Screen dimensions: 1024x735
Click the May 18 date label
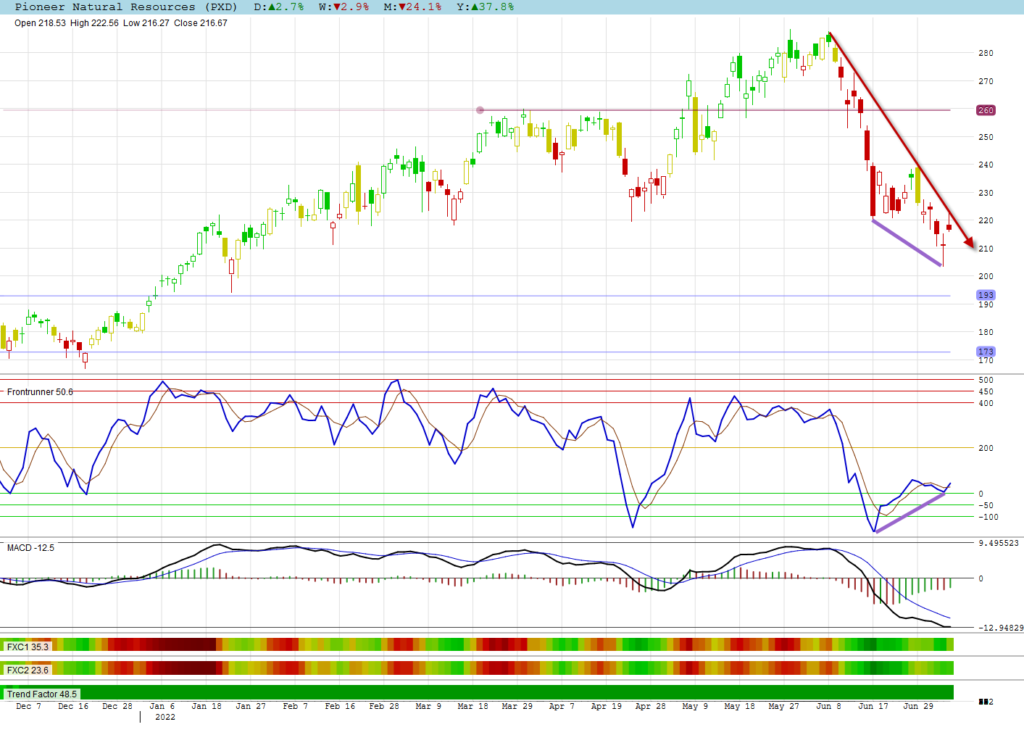click(x=739, y=706)
